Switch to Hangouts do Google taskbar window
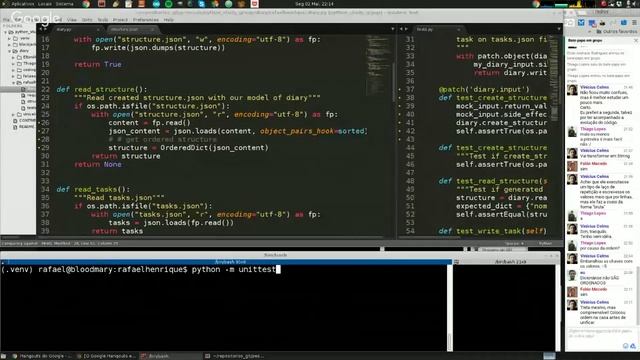The height and width of the screenshot is (360, 640). click(x=42, y=356)
